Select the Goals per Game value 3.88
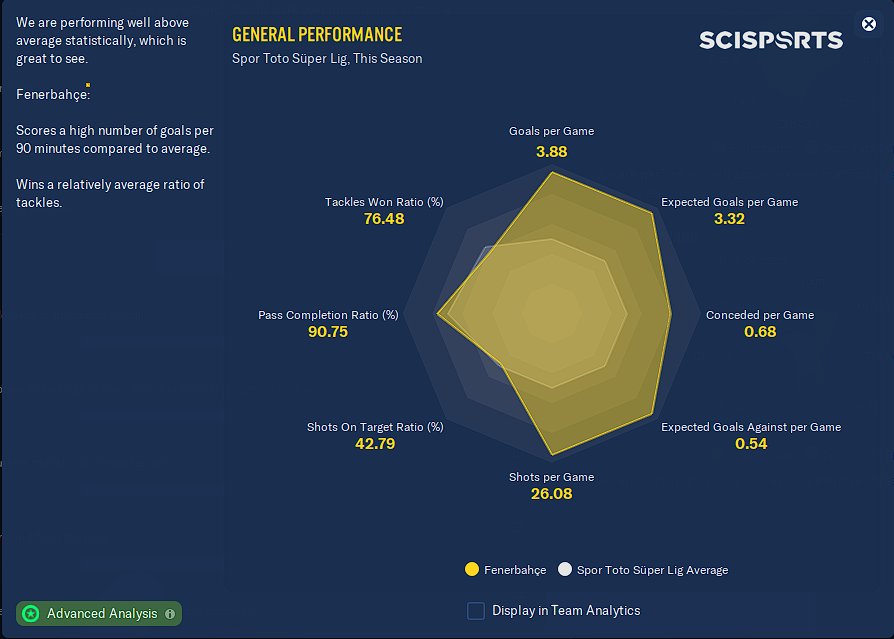 (551, 152)
